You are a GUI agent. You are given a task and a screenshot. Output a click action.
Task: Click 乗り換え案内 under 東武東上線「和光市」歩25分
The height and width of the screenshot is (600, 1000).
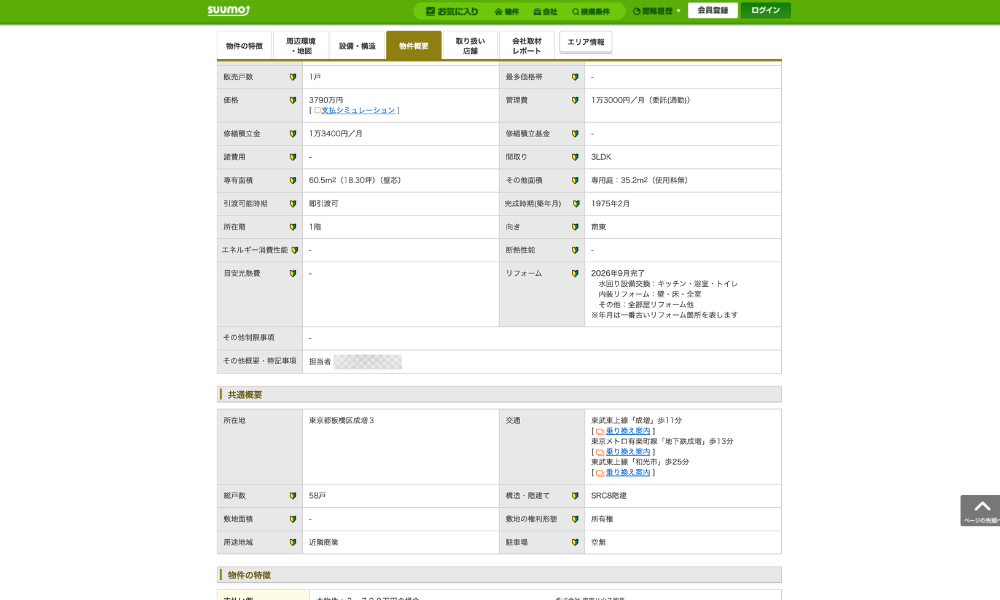click(628, 472)
